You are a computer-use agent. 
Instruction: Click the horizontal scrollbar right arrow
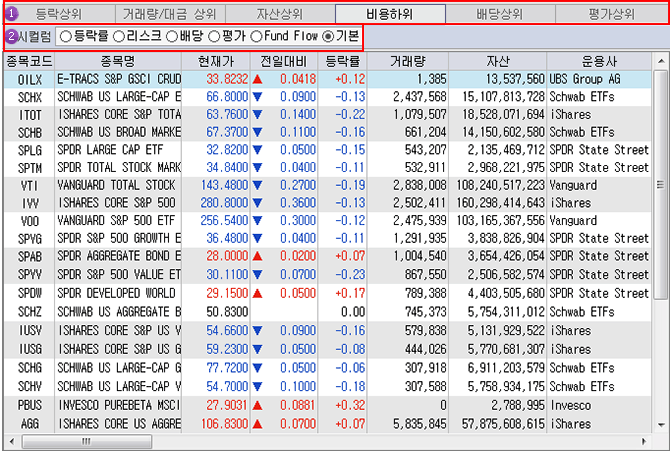click(644, 441)
